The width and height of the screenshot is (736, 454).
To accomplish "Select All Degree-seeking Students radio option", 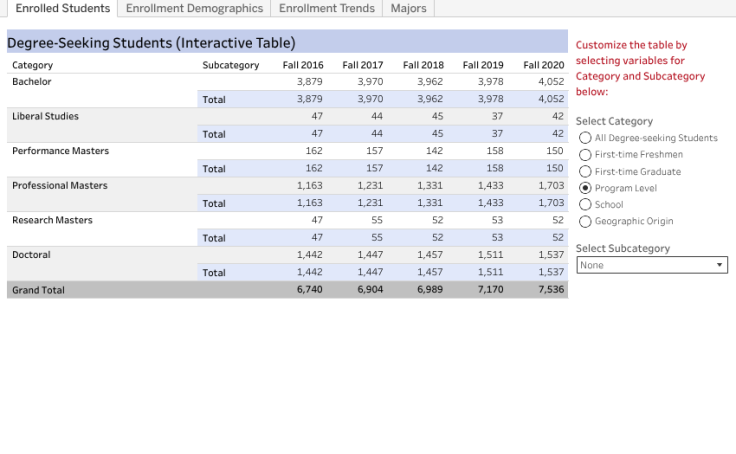I will click(586, 138).
